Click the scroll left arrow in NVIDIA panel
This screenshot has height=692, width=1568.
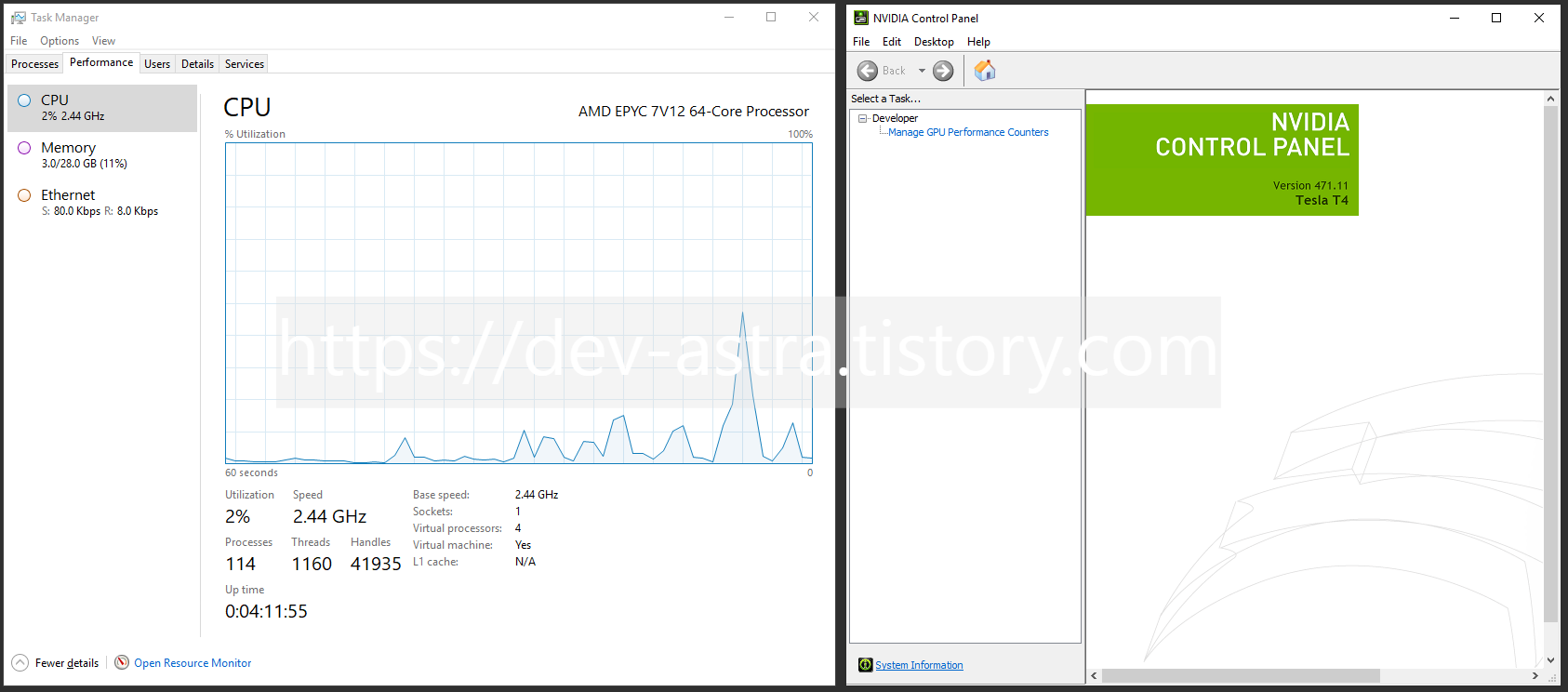coord(1095,676)
